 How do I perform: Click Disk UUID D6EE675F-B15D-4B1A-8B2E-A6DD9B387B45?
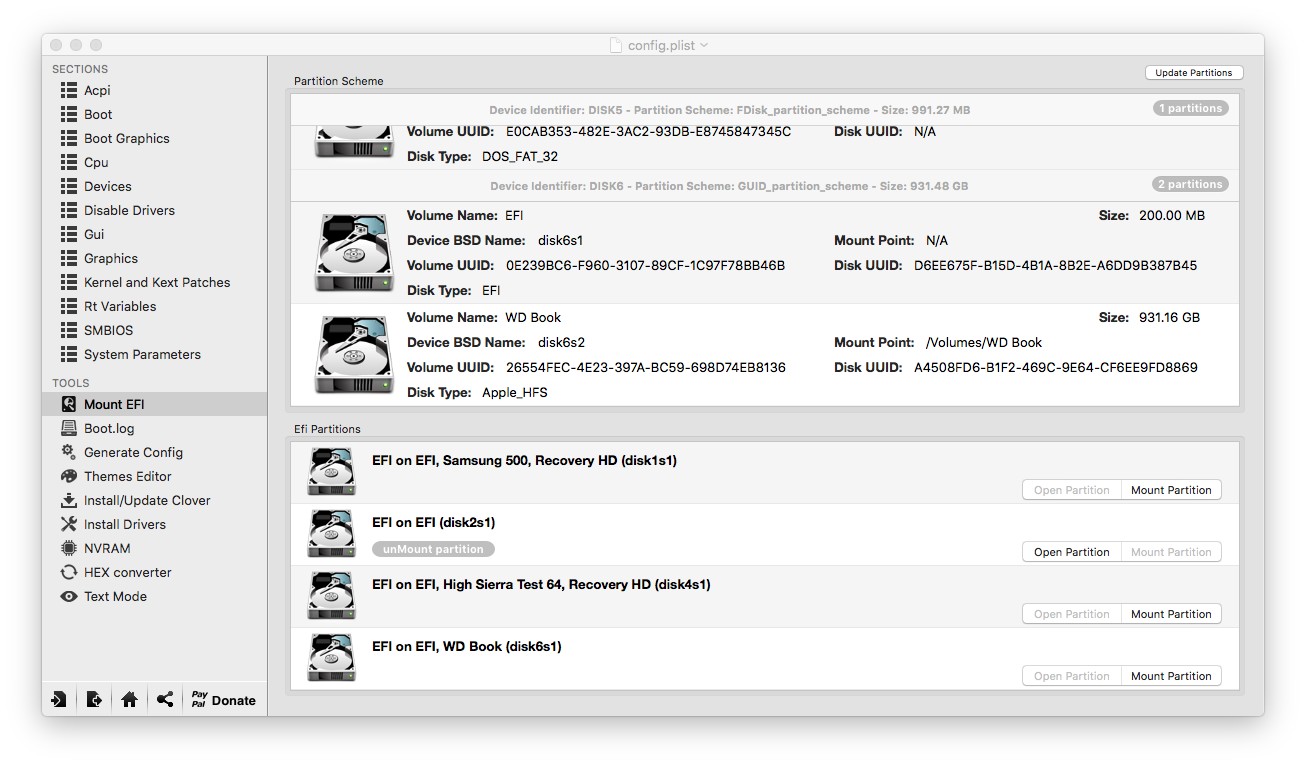coord(1056,266)
